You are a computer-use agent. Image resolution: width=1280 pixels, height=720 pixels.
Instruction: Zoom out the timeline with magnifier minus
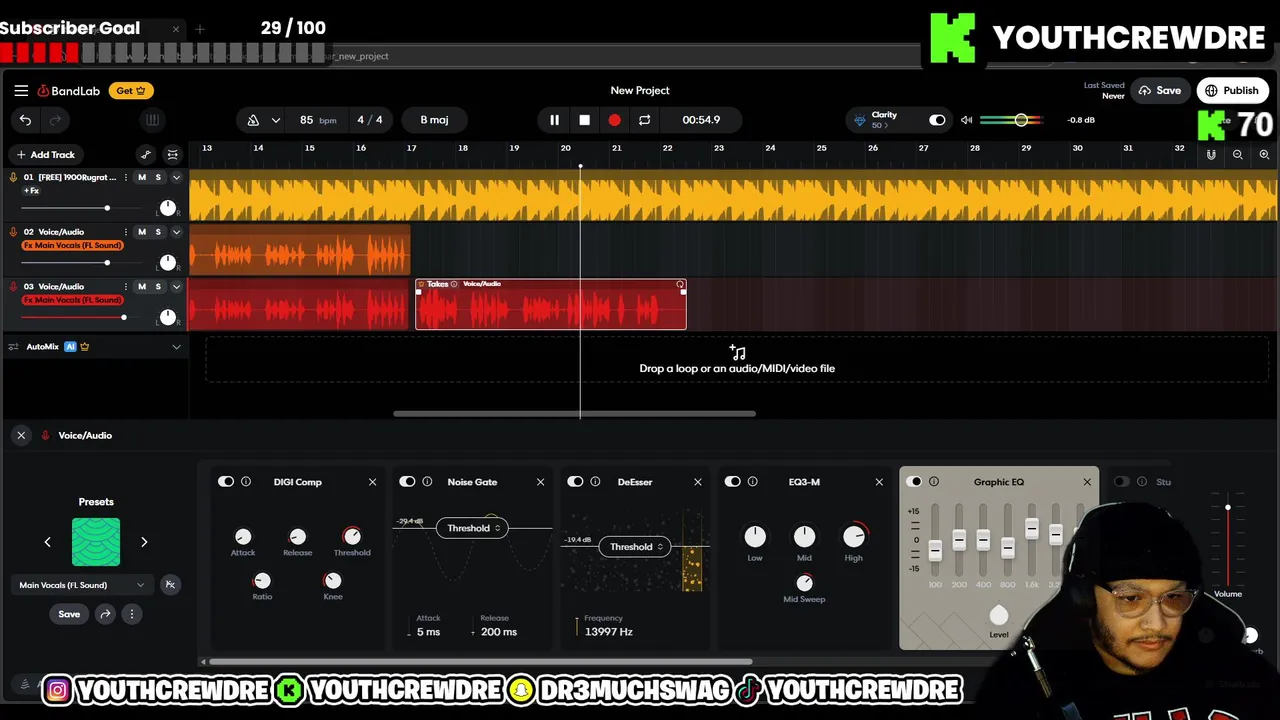(x=1238, y=155)
